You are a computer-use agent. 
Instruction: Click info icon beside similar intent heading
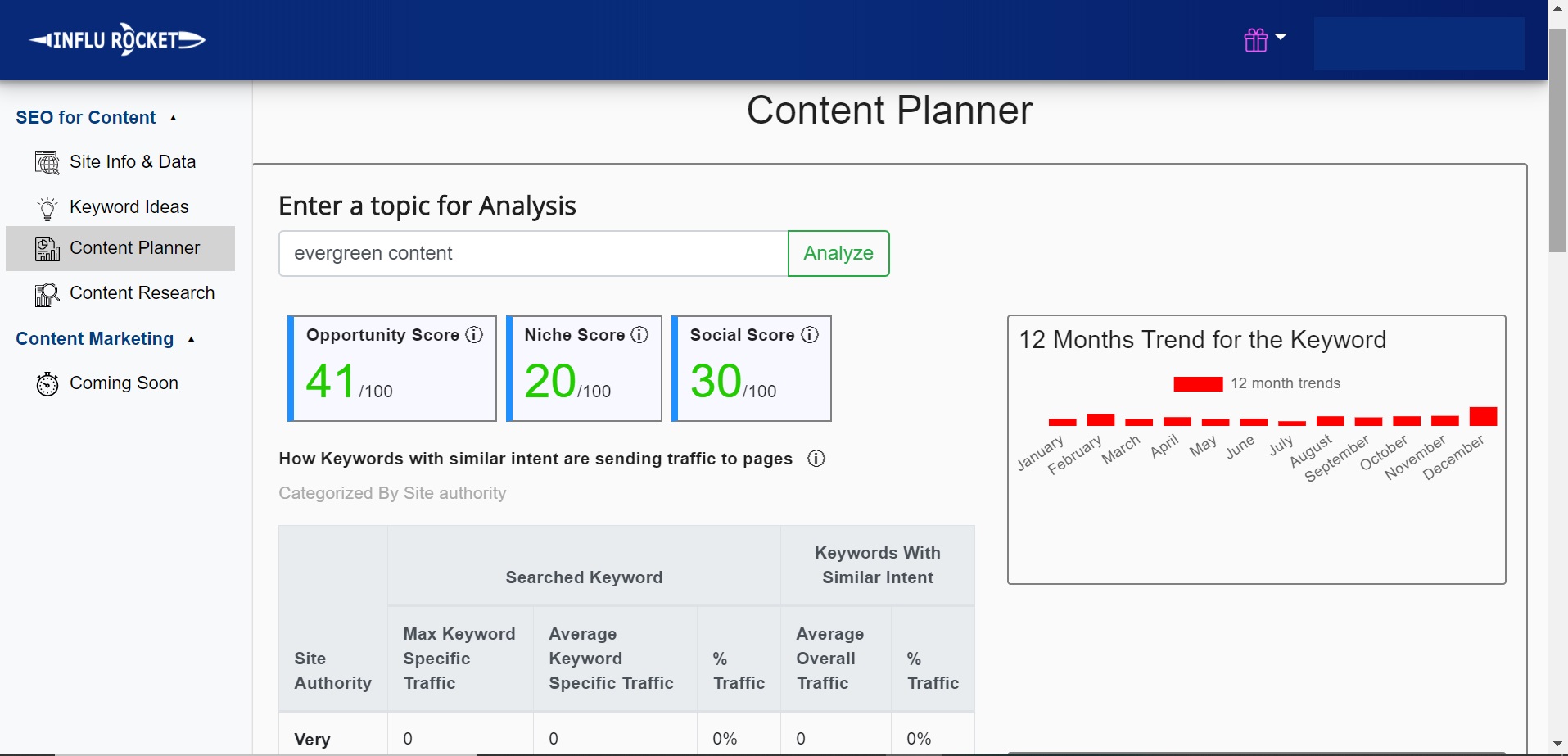point(816,459)
